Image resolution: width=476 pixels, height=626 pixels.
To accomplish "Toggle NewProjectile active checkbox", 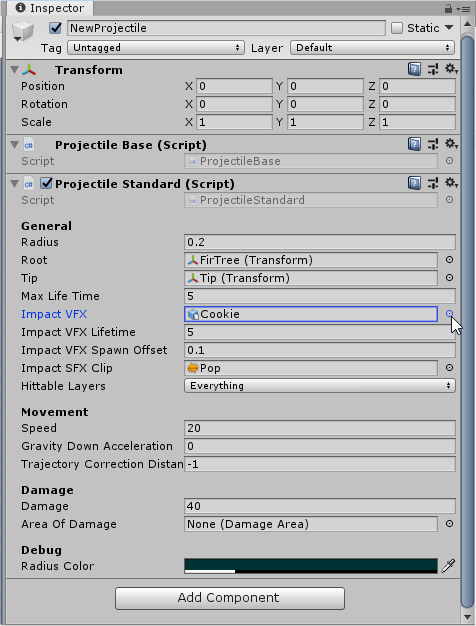I will pos(56,28).
